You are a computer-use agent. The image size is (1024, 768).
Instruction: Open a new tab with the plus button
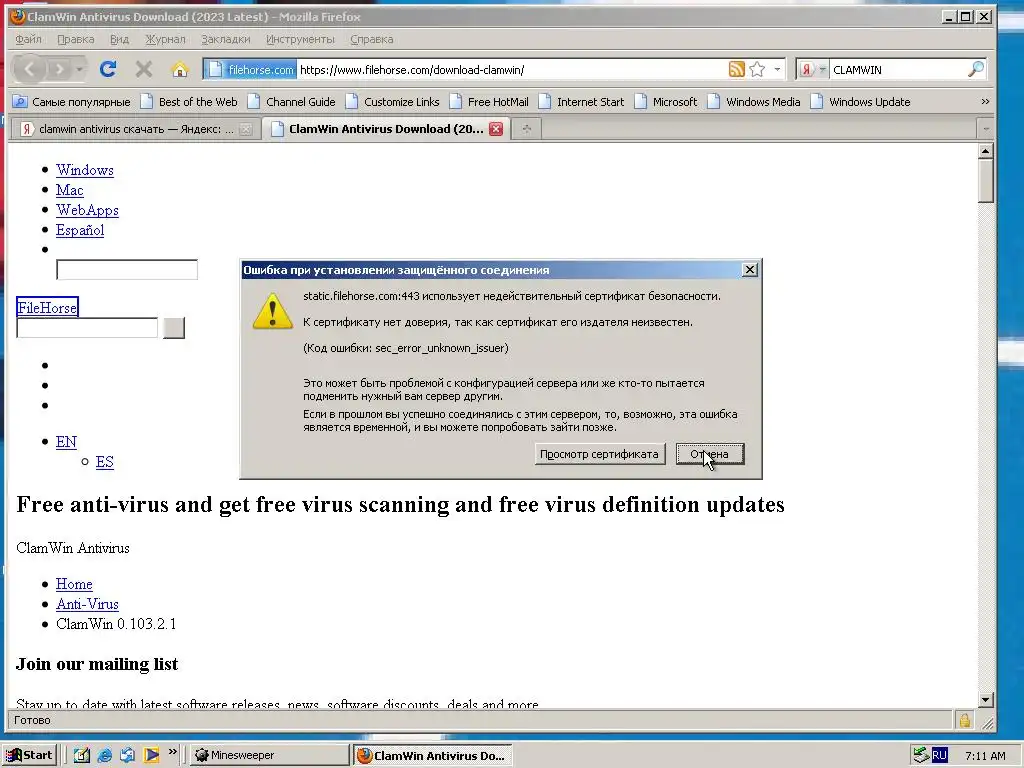point(526,129)
